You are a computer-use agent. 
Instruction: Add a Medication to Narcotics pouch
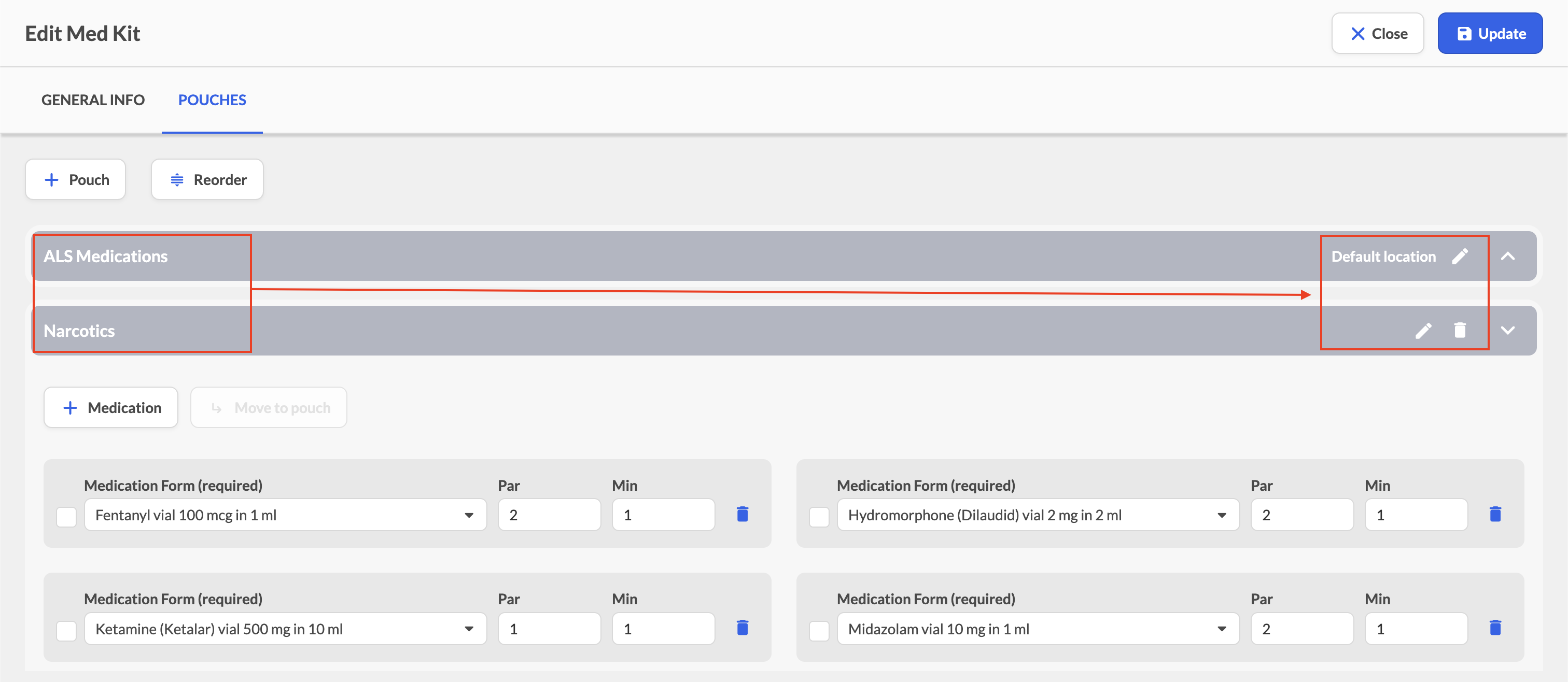pos(111,408)
